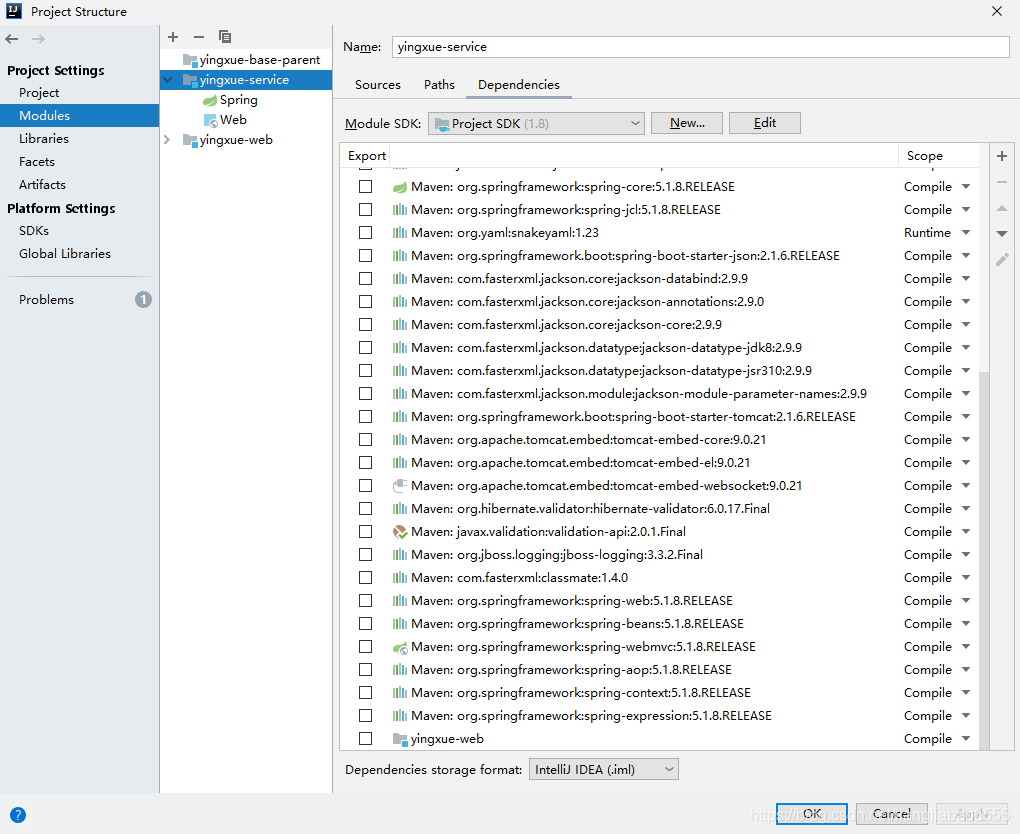
Task: Move dependency up arrow icon
Action: coord(1002,208)
